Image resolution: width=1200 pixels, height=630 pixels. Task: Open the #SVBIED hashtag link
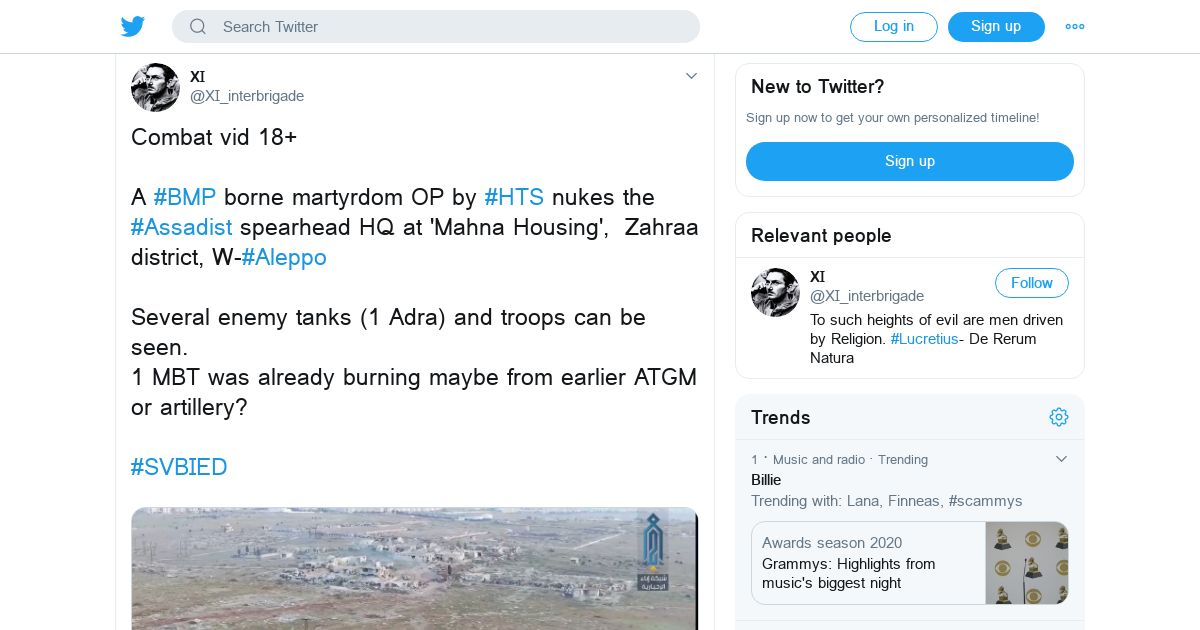[x=179, y=467]
